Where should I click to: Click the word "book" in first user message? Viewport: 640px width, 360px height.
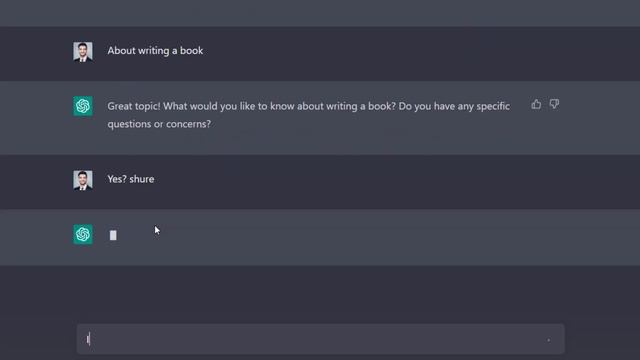[x=191, y=51]
